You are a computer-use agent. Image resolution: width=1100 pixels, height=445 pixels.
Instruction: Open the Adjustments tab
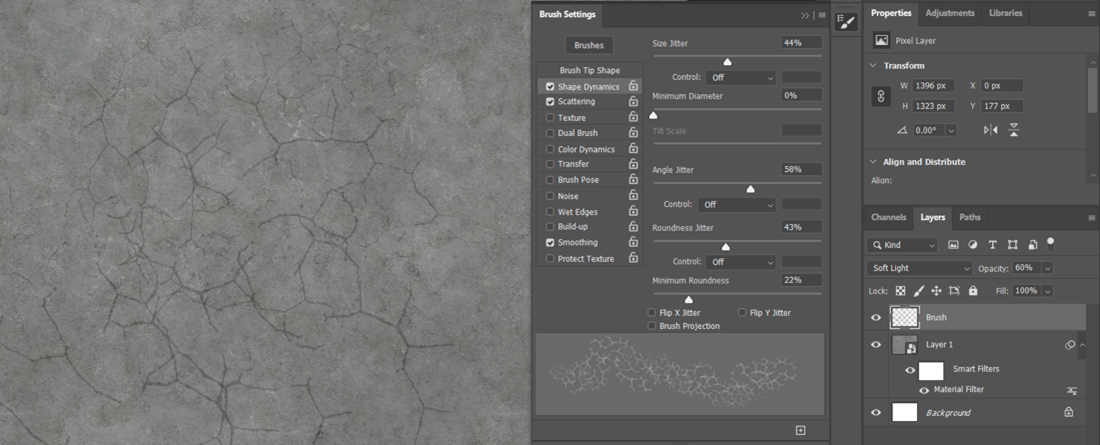949,13
